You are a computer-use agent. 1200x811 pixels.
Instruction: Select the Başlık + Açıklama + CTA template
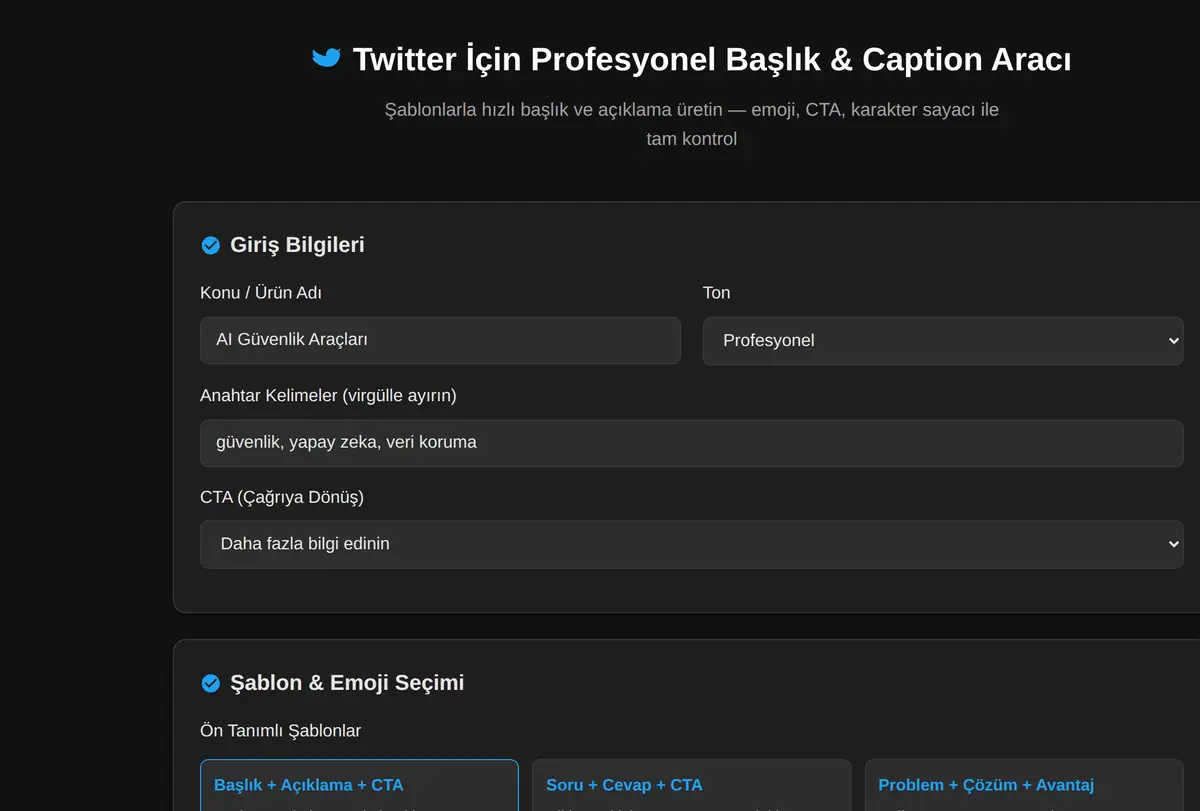tap(359, 785)
